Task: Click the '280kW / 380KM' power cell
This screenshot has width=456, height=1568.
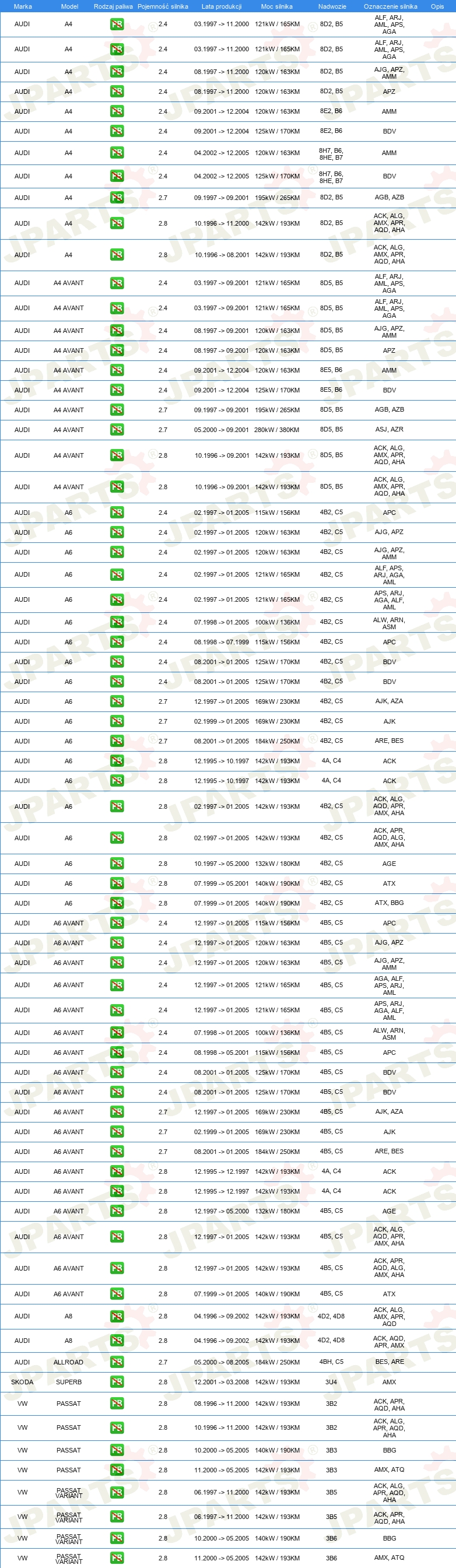Action: coord(277,430)
